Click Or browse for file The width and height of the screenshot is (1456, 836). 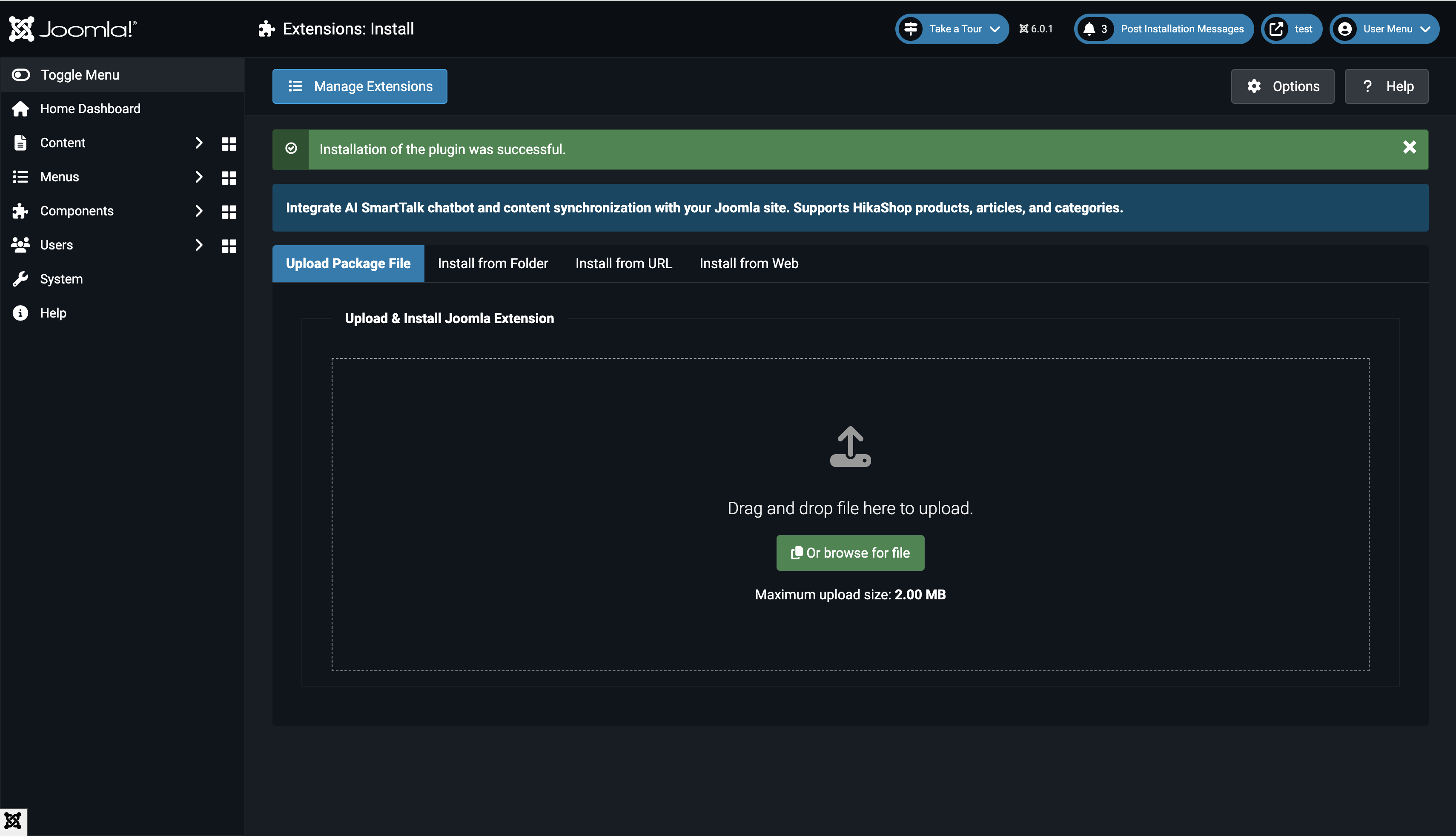coord(850,553)
